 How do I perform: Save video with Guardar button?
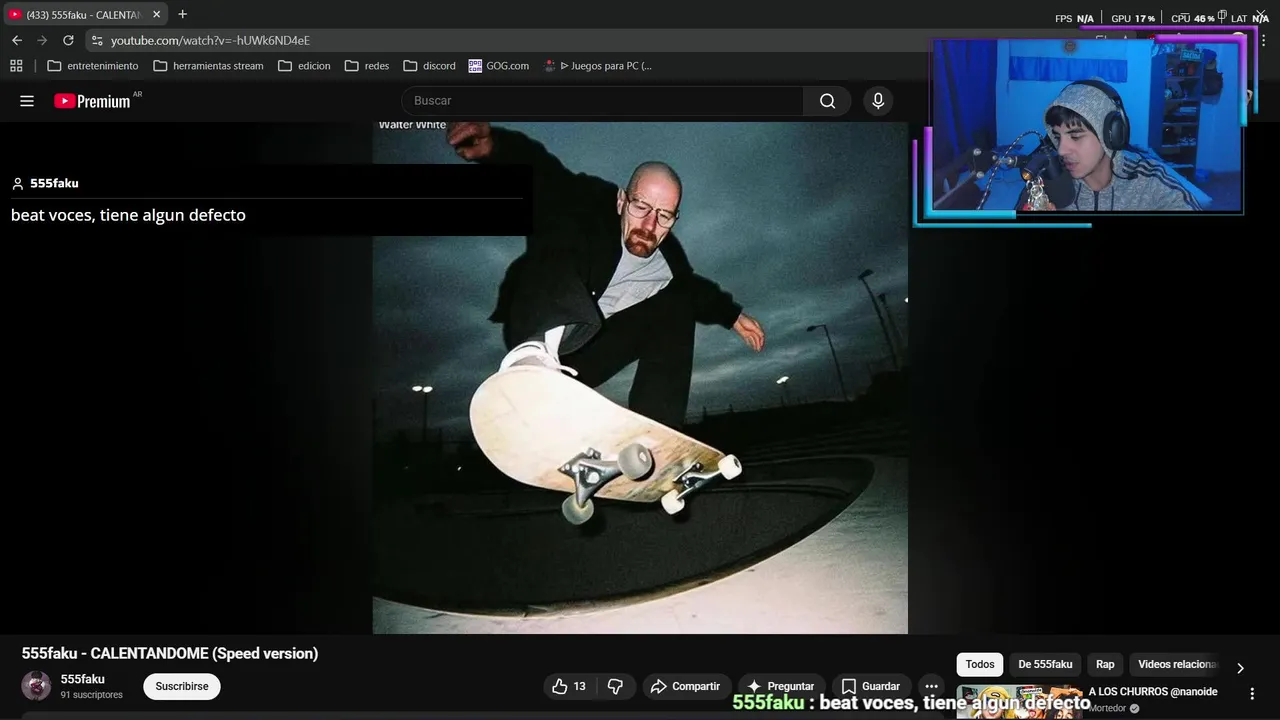pyautogui.click(x=870, y=687)
